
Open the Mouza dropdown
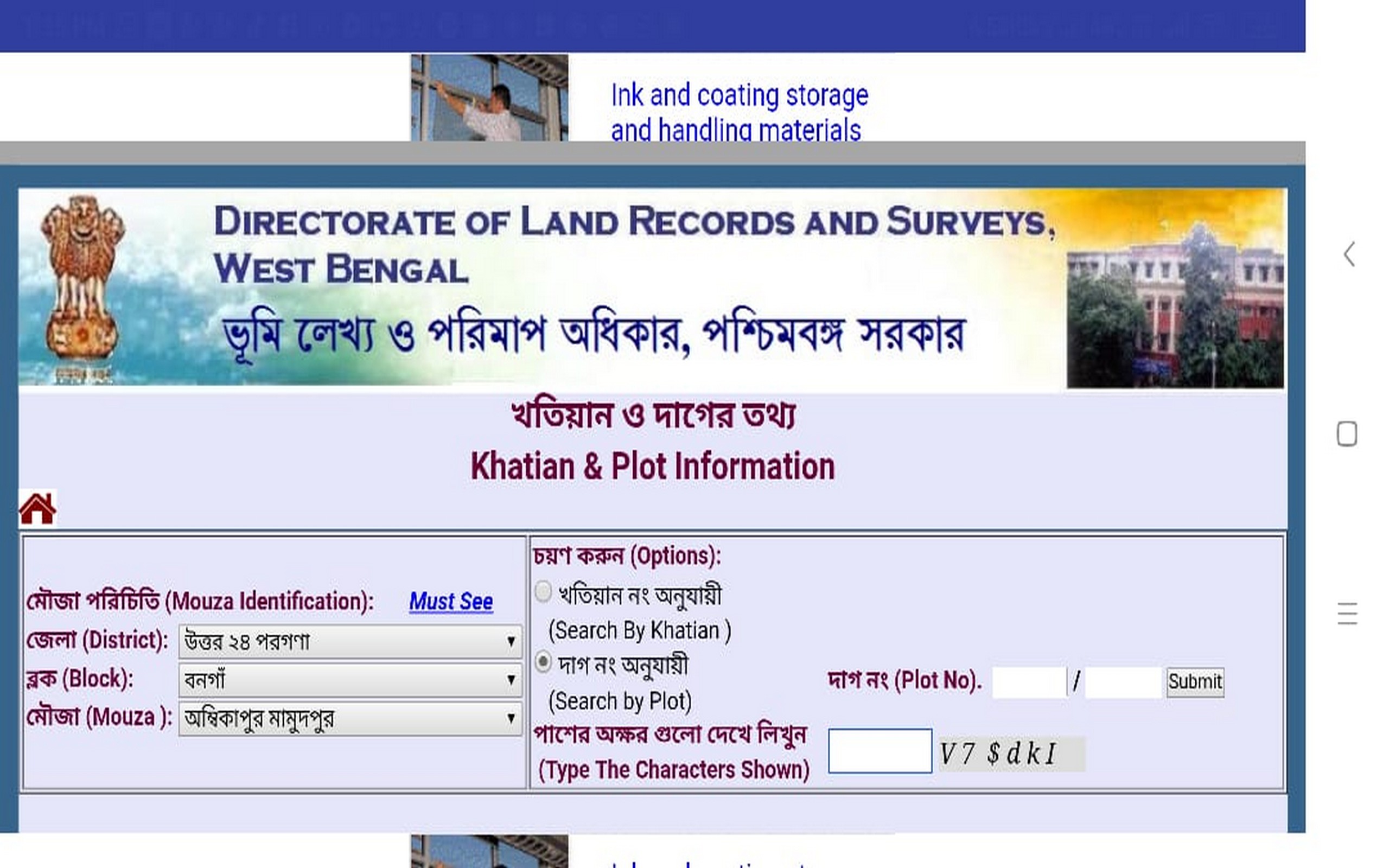click(x=350, y=718)
